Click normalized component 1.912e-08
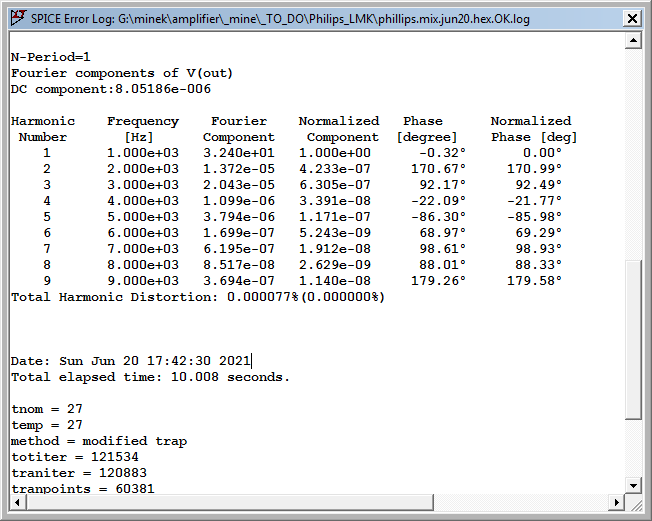The width and height of the screenshot is (652, 521). coord(335,249)
